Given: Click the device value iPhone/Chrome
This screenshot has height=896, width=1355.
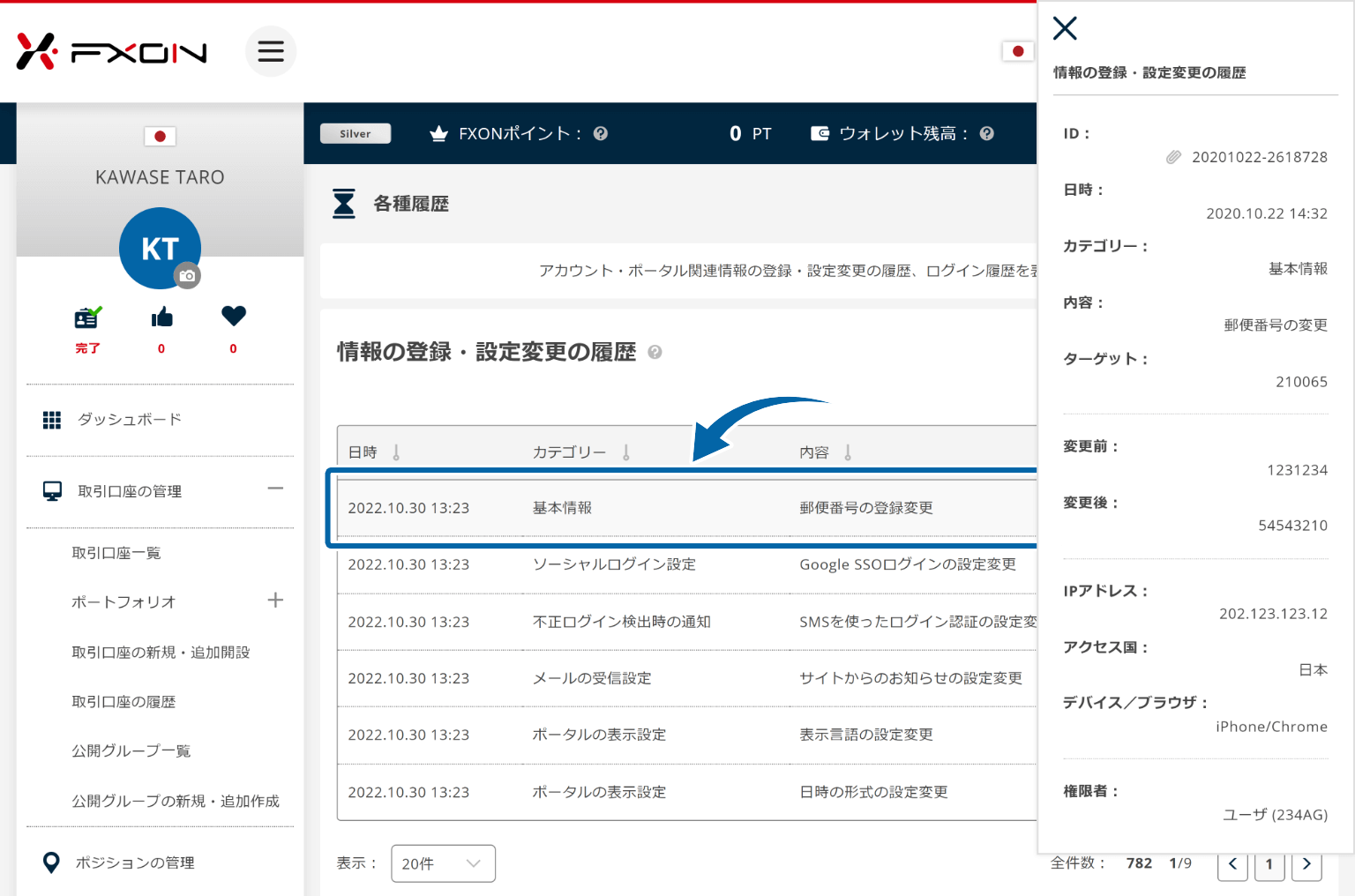Looking at the screenshot, I should (x=1271, y=727).
